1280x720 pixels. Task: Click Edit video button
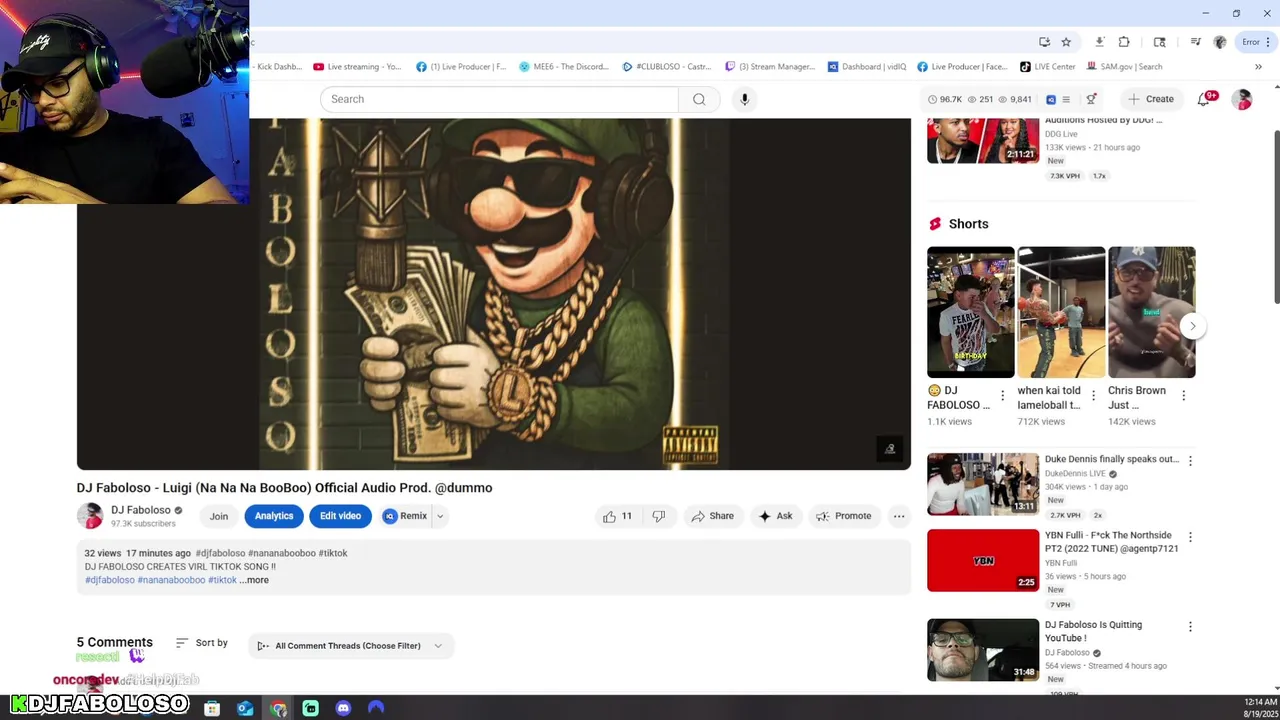[340, 516]
